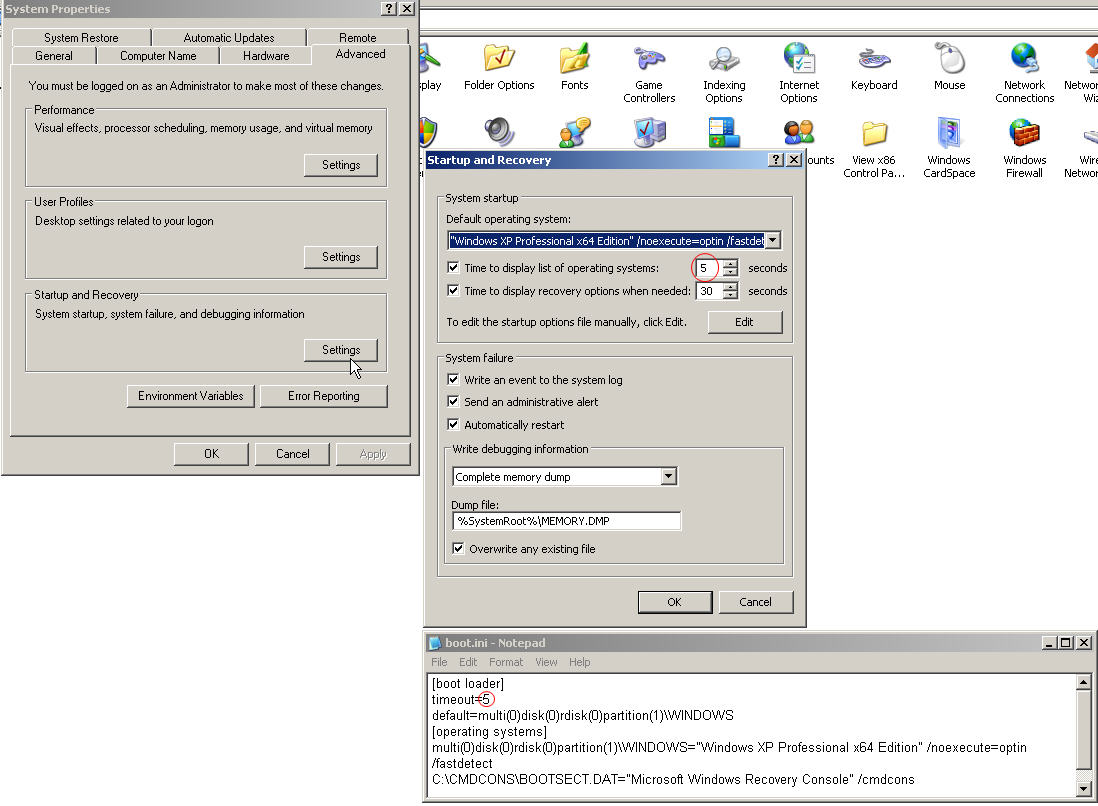Open Notepad File menu

pyautogui.click(x=439, y=662)
